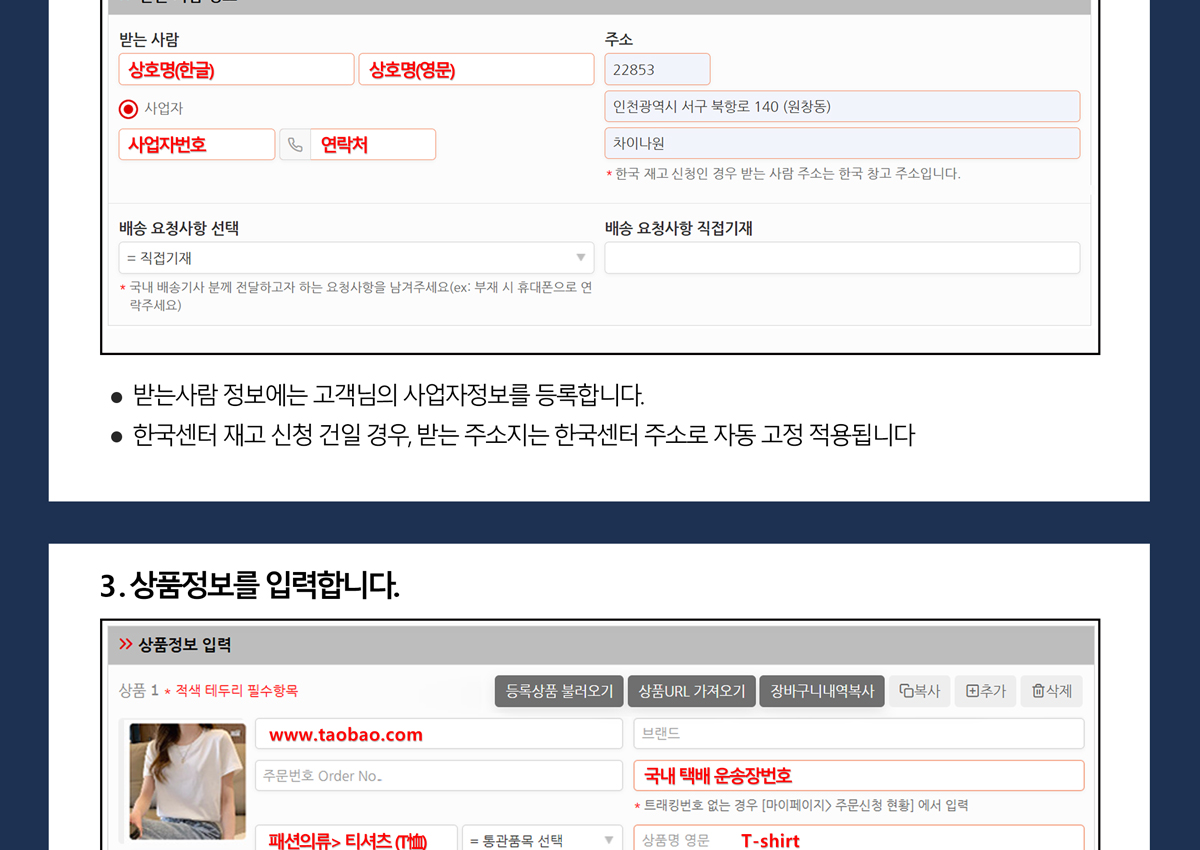
Task: Click the 복사 copy button
Action: pos(918,691)
